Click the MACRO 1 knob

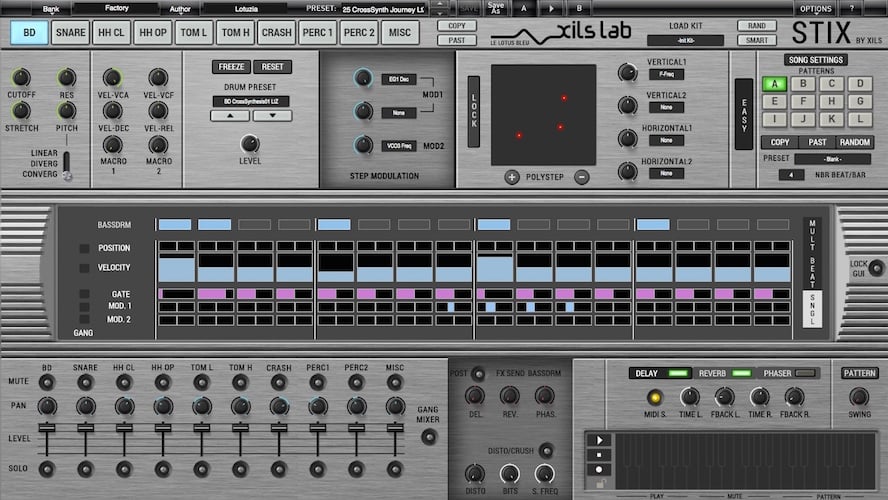(x=112, y=145)
